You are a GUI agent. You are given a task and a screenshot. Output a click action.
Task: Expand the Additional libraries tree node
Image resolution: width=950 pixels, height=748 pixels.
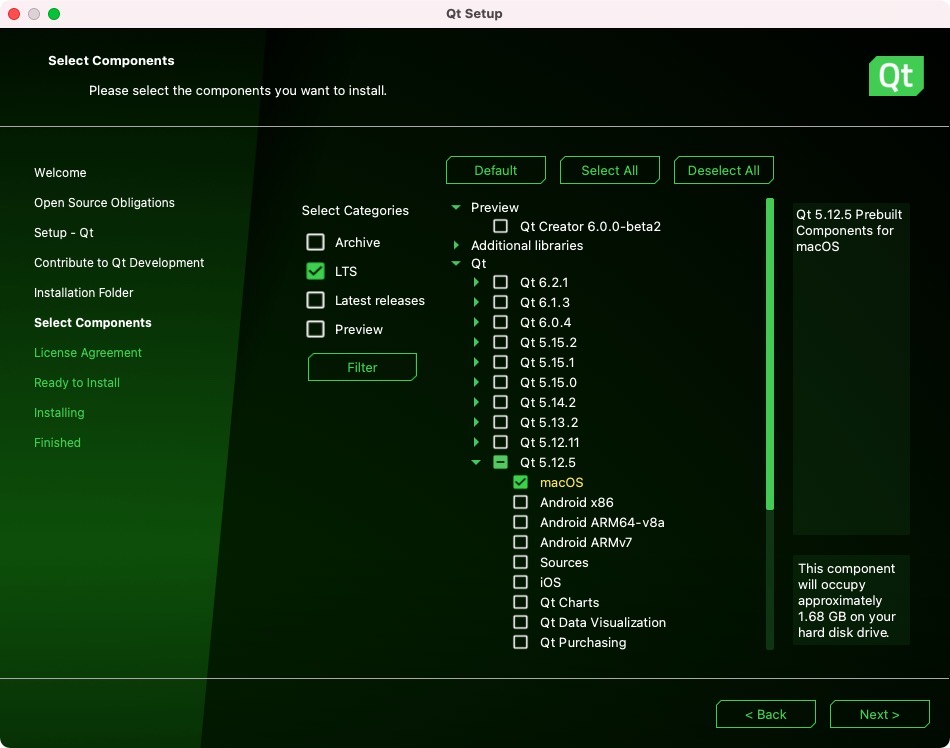point(456,245)
